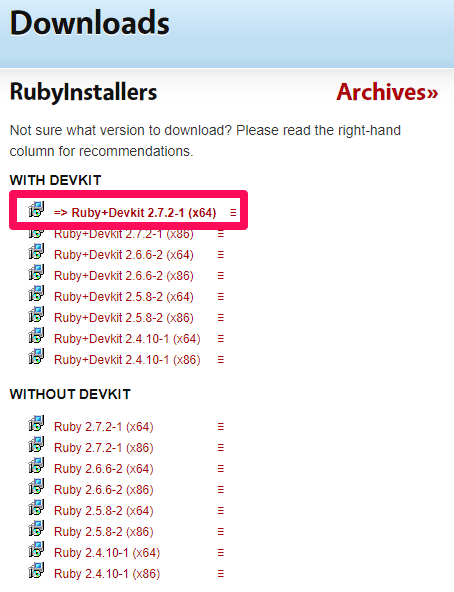Download Ruby+Devkit 2.7.2-1 (x64) link

tap(135, 213)
